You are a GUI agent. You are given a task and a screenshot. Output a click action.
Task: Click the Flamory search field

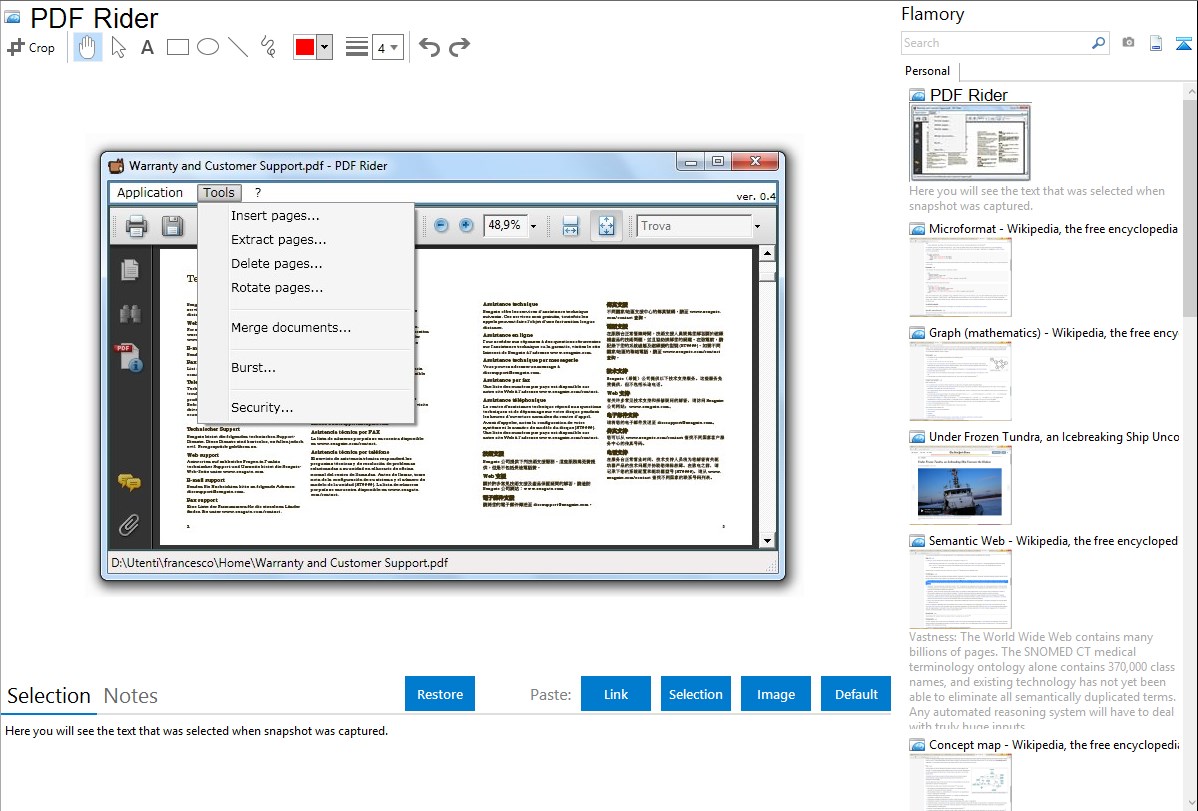[996, 43]
